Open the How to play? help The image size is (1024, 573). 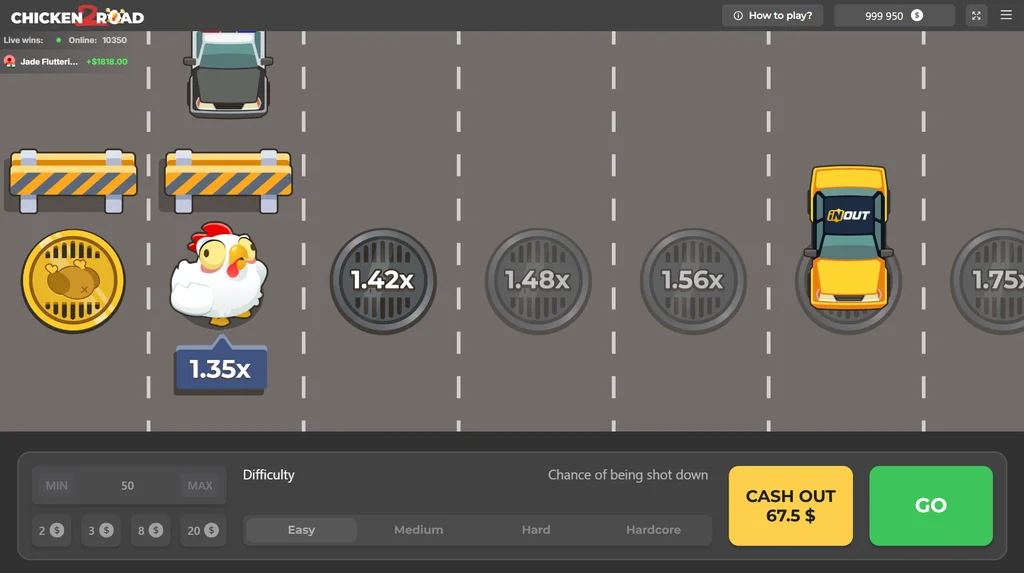pos(773,15)
